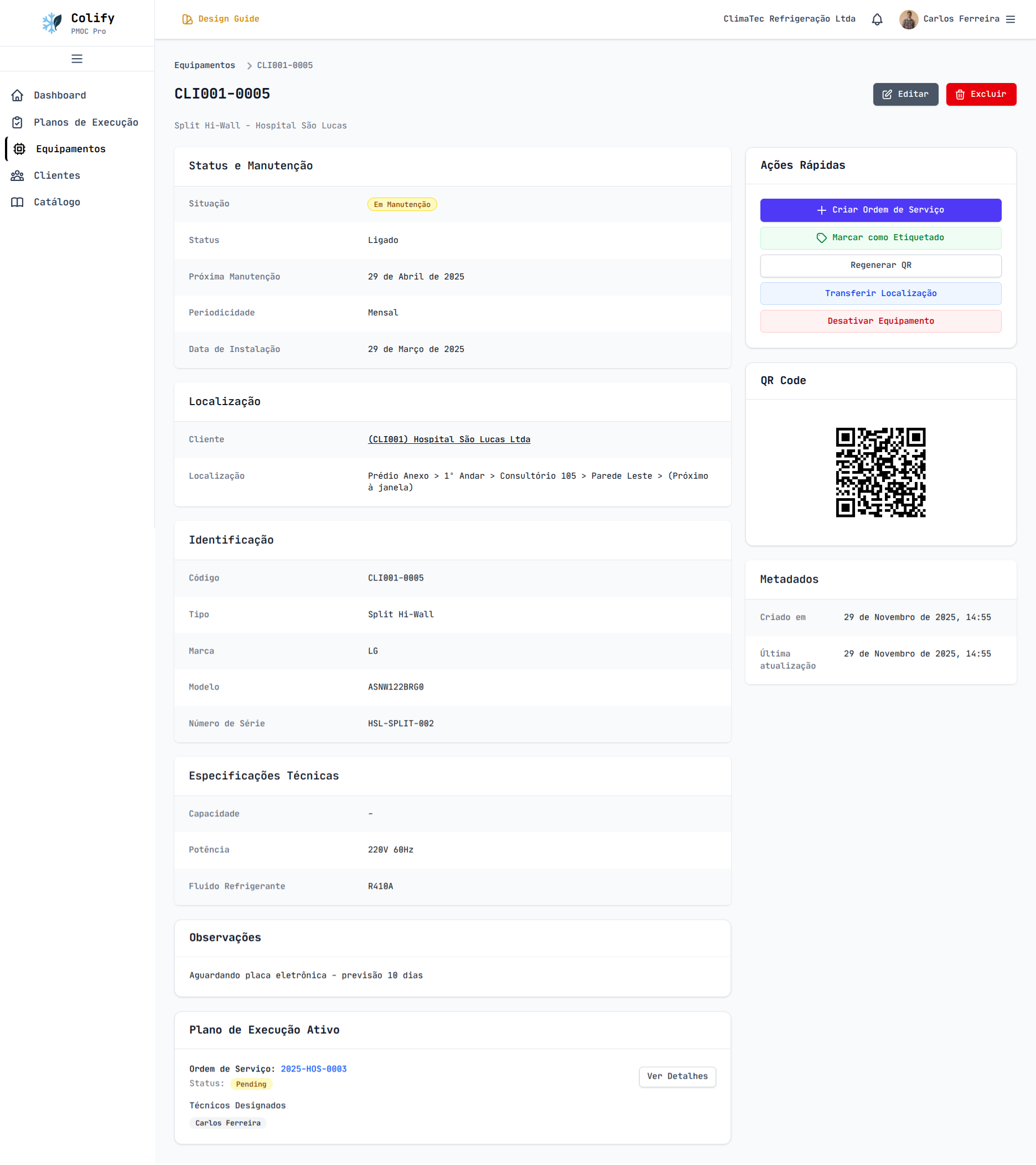Click the Clientes people icon
This screenshot has height=1165, width=1036.
click(x=18, y=175)
